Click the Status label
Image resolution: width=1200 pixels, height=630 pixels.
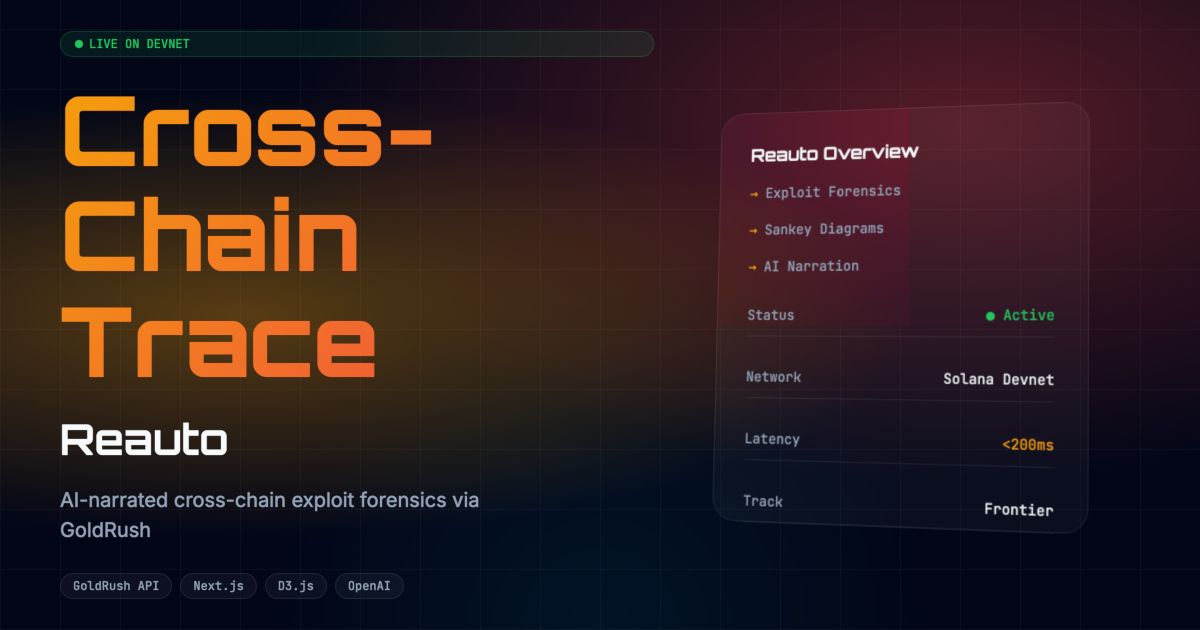point(771,315)
